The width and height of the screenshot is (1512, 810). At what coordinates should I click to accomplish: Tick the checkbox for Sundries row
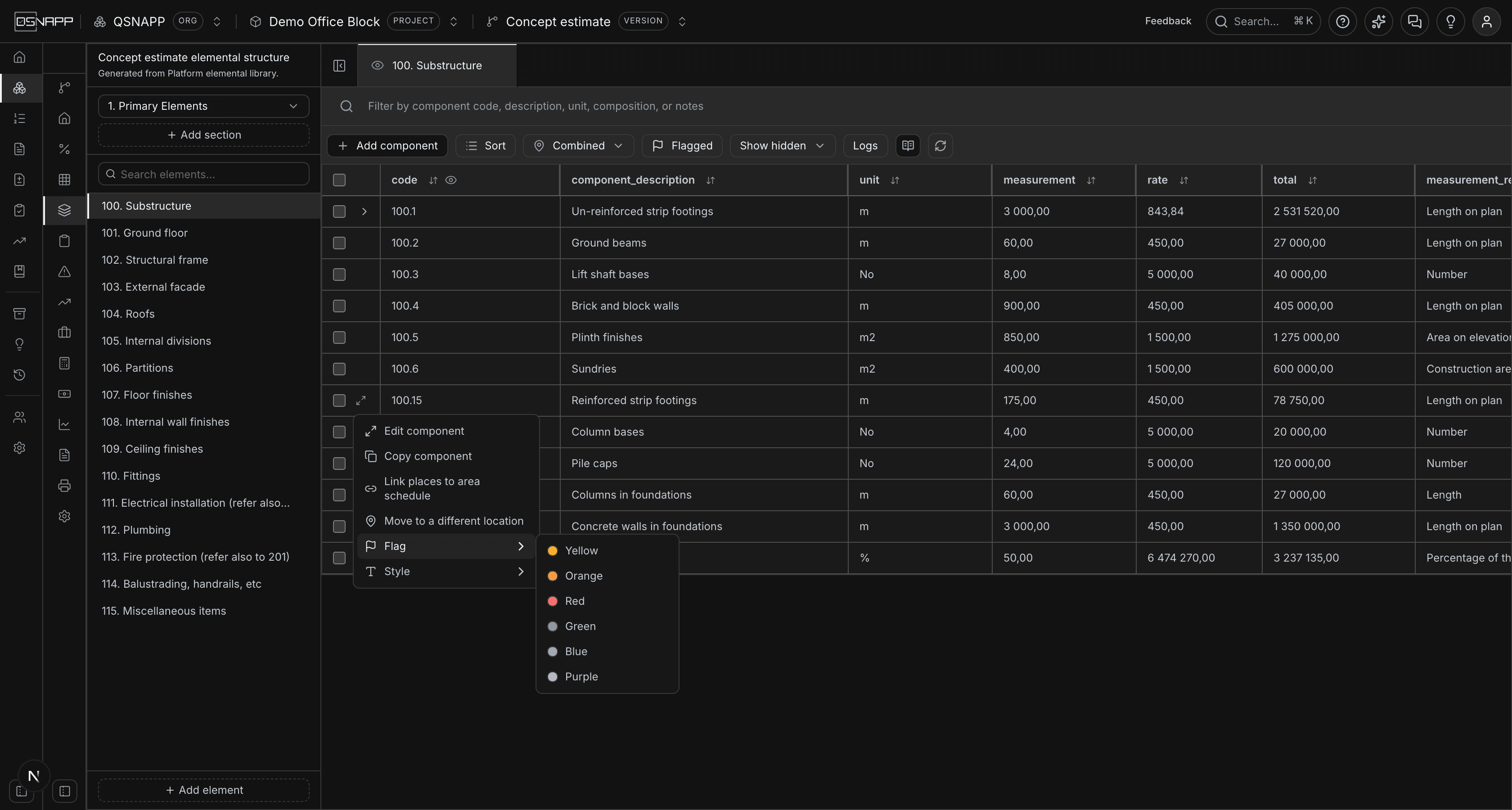pyautogui.click(x=339, y=369)
